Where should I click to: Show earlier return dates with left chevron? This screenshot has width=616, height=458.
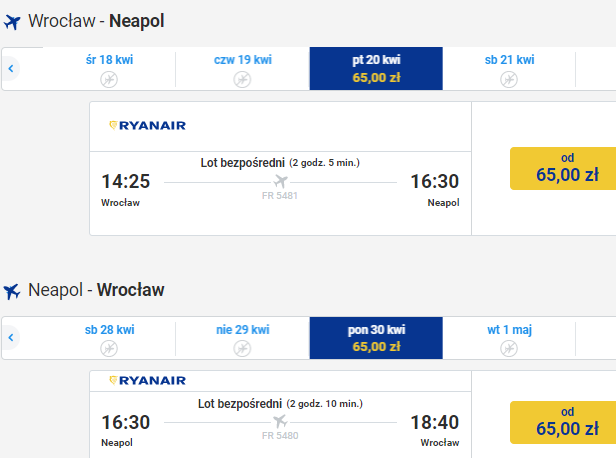(11, 337)
